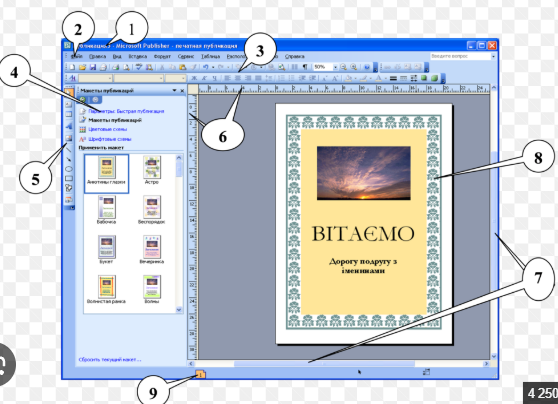Open the Таблица menu
The image size is (558, 404).
pos(210,56)
